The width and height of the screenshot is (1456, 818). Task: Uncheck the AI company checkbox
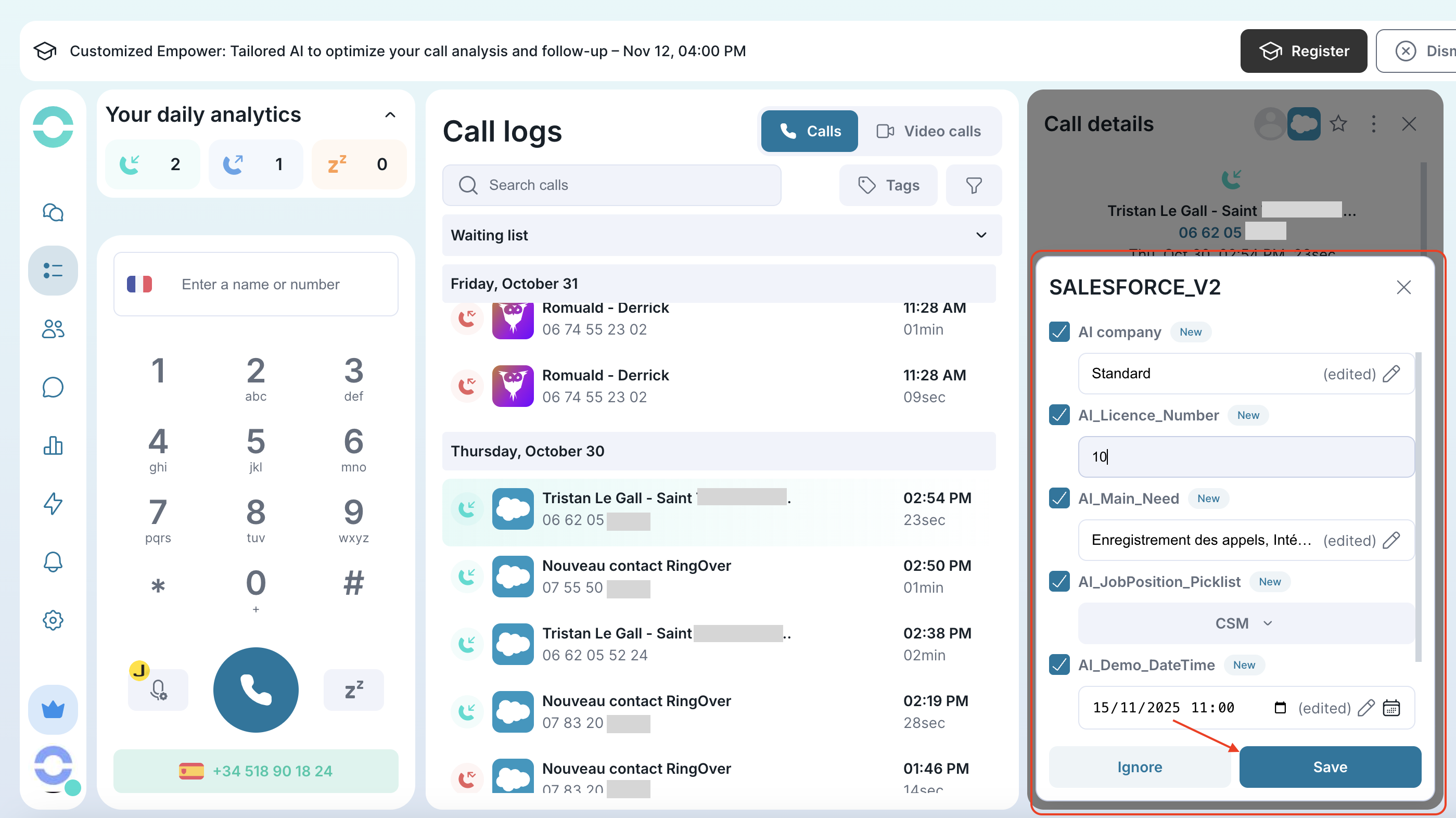click(1058, 332)
